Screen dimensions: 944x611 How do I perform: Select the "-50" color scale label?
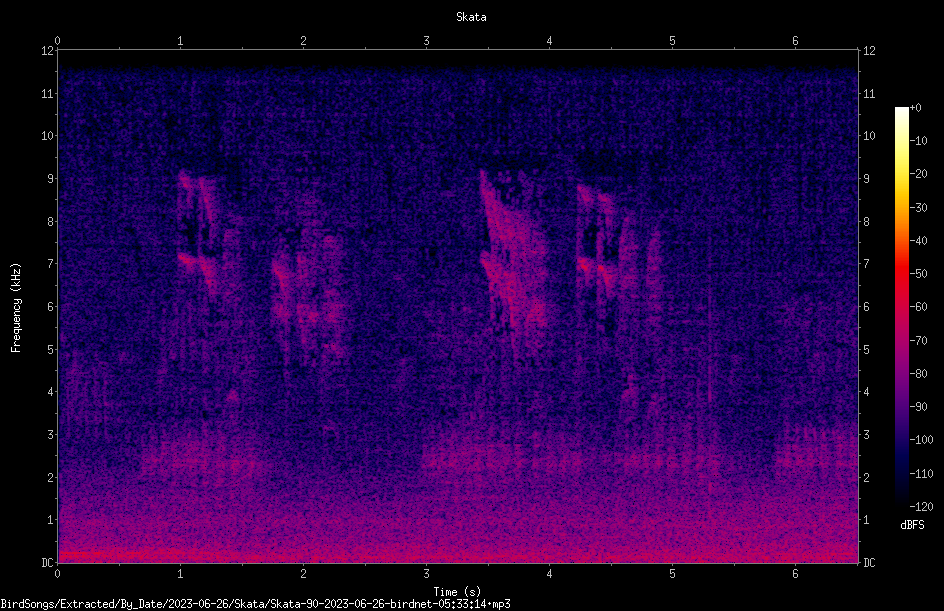coord(918,274)
